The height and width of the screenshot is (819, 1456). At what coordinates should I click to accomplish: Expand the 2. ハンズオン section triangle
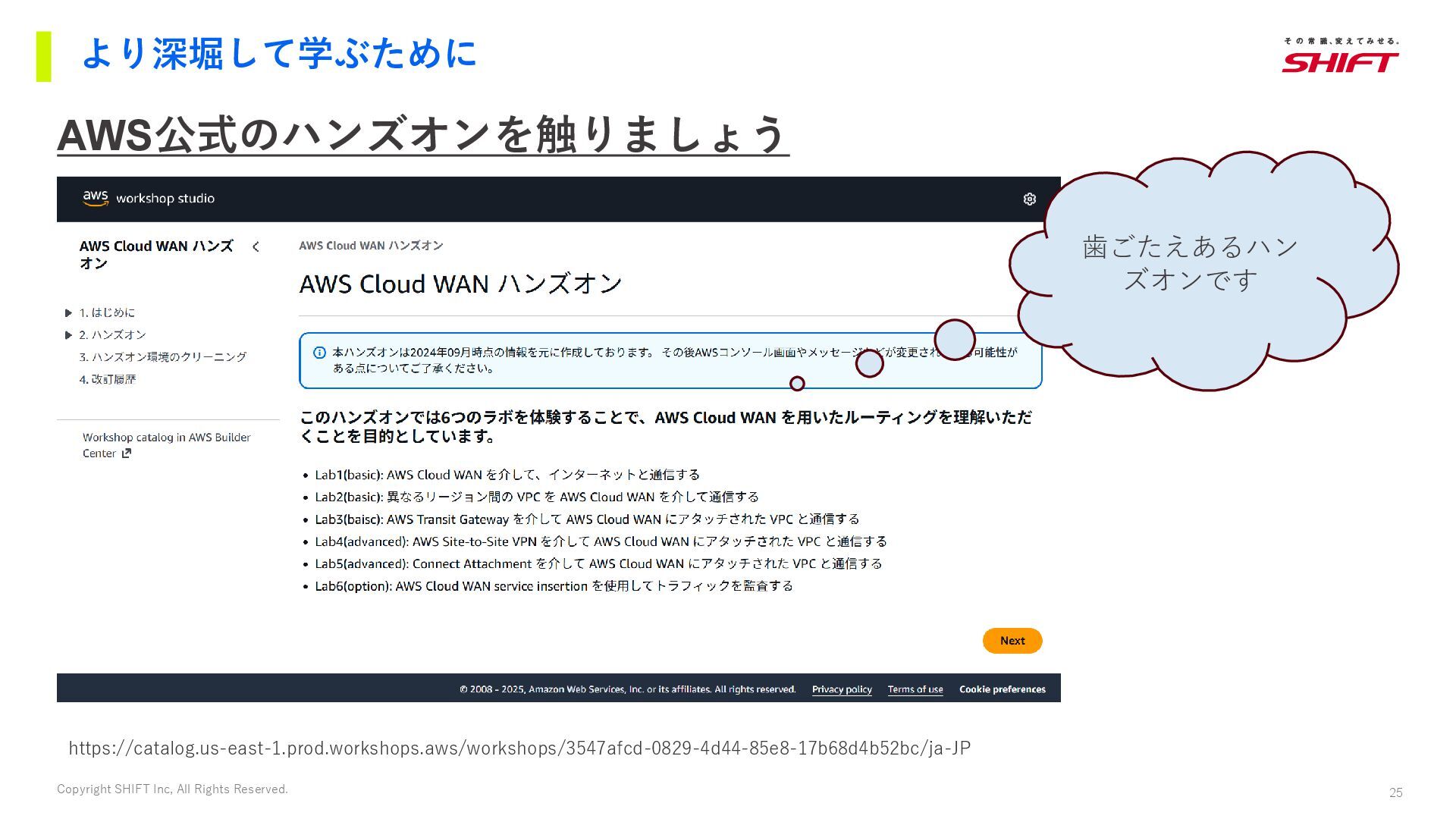tap(68, 334)
